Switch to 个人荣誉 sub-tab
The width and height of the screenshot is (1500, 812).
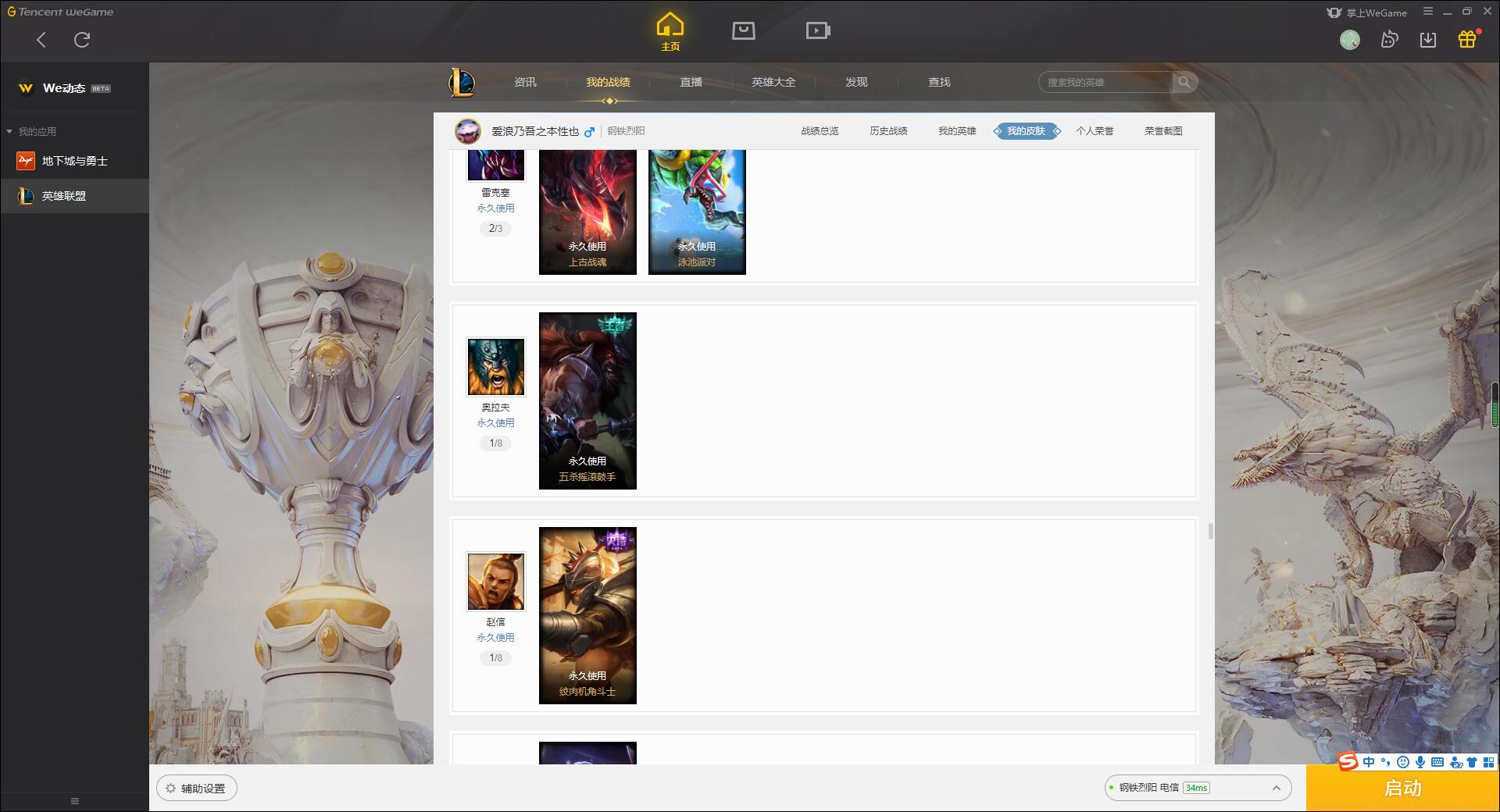click(1095, 131)
